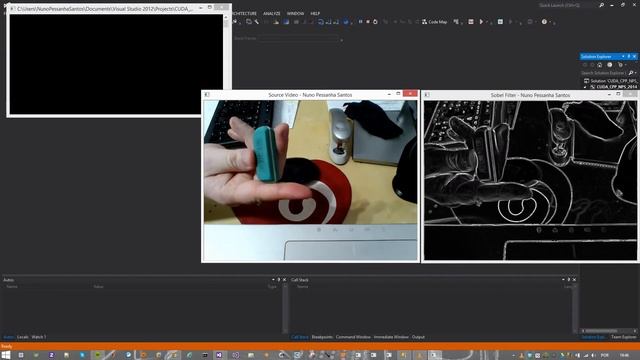
Task: Click the information circle toolbar icon
Action: (544, 22)
